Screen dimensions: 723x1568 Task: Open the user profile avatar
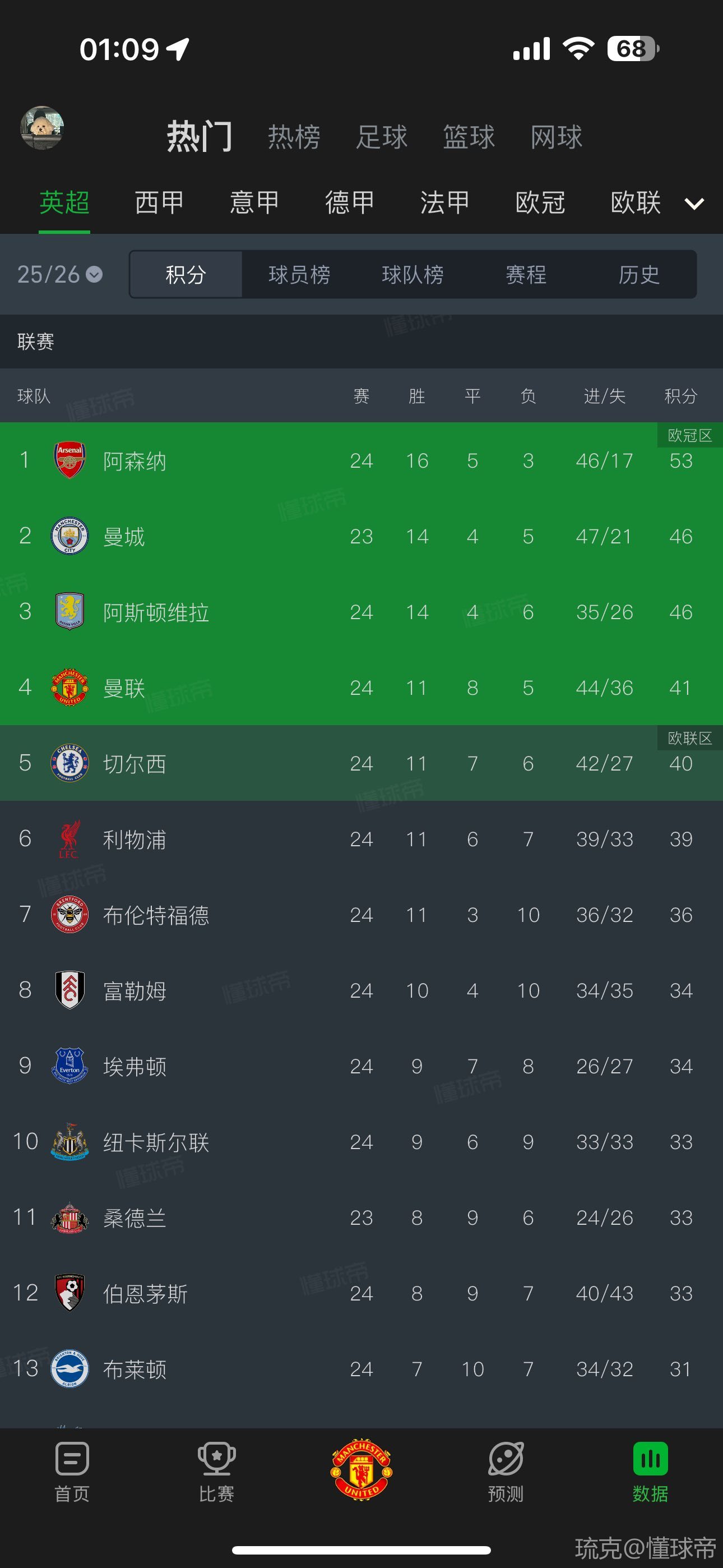coord(42,128)
